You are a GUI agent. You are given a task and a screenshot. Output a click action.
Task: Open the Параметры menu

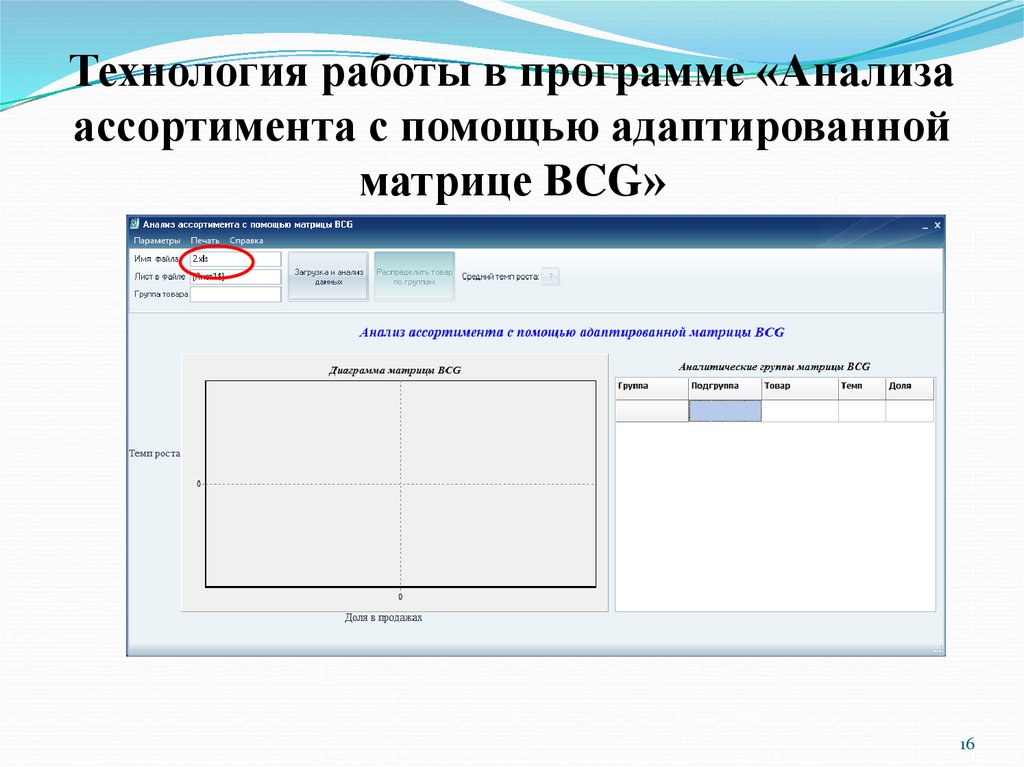pos(157,240)
